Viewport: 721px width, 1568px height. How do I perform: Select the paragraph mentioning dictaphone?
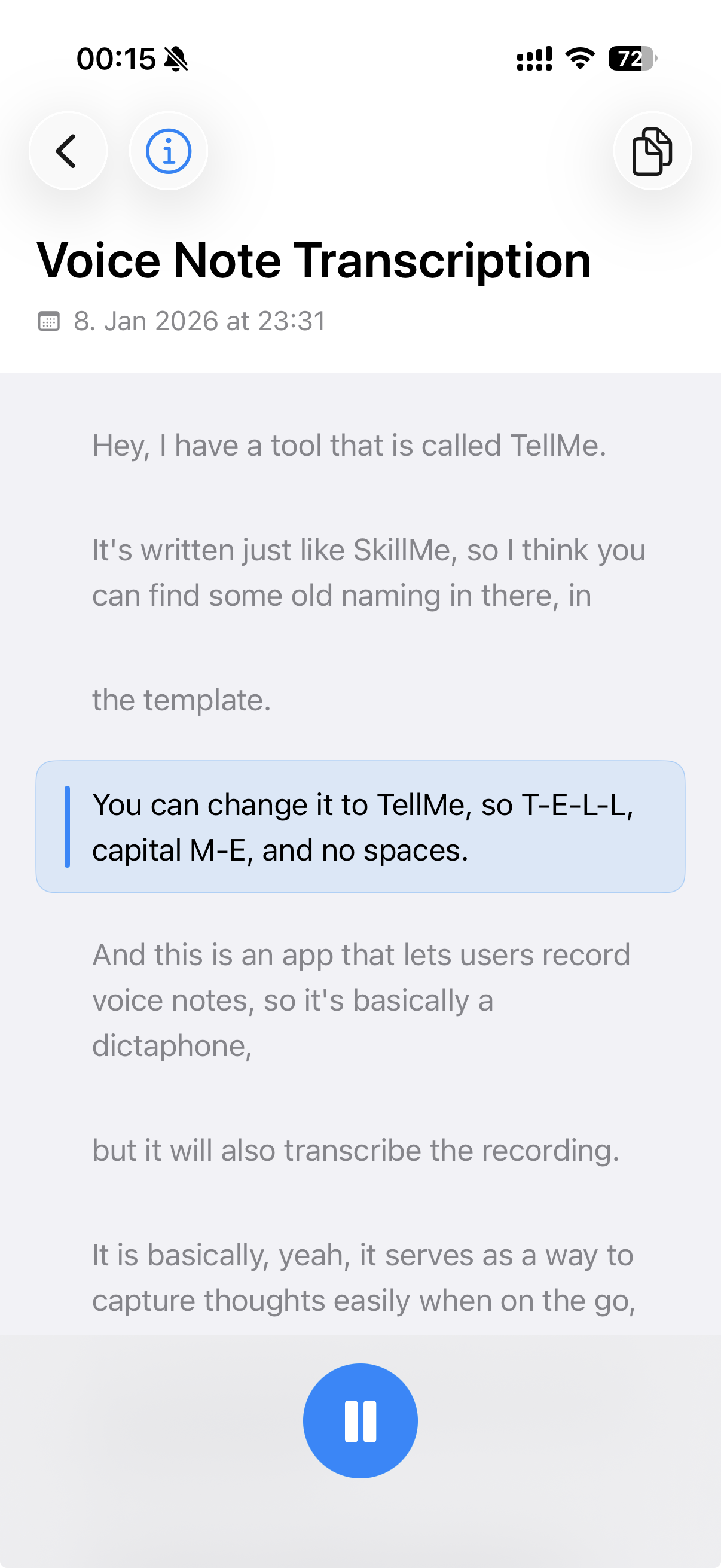pos(360,999)
